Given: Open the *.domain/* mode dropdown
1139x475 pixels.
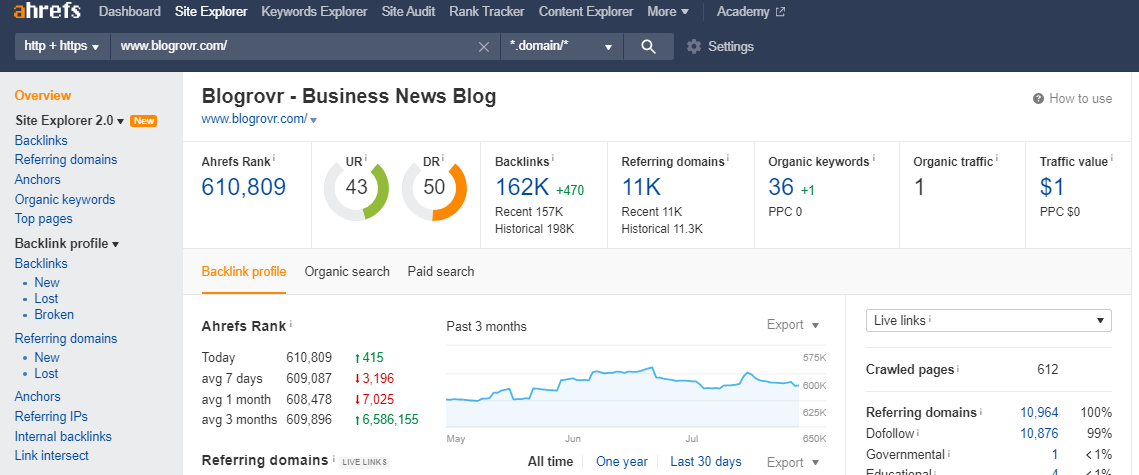Looking at the screenshot, I should point(560,46).
